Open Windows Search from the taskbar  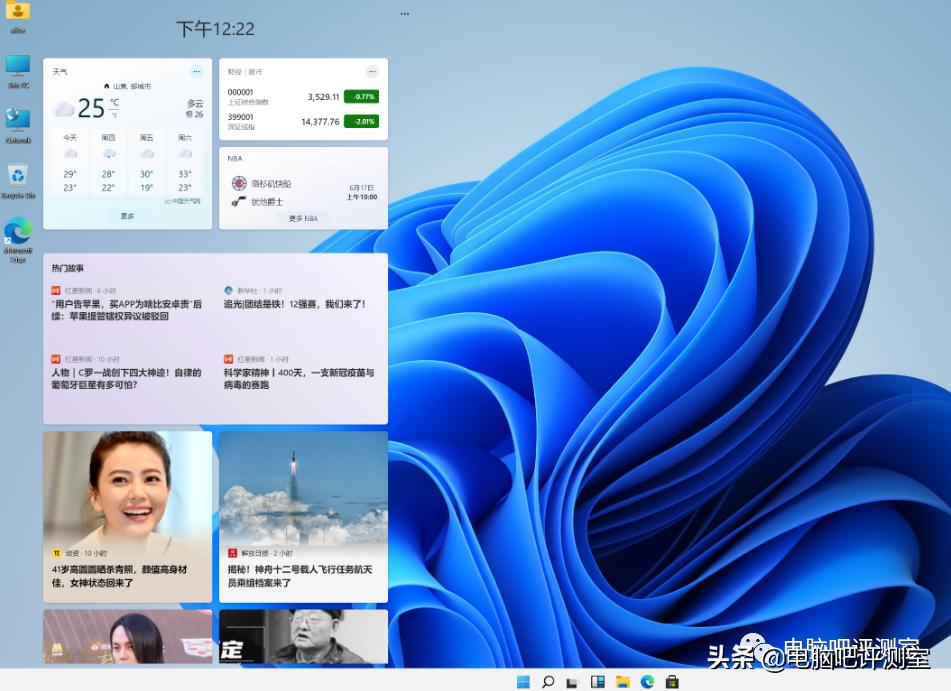(548, 680)
